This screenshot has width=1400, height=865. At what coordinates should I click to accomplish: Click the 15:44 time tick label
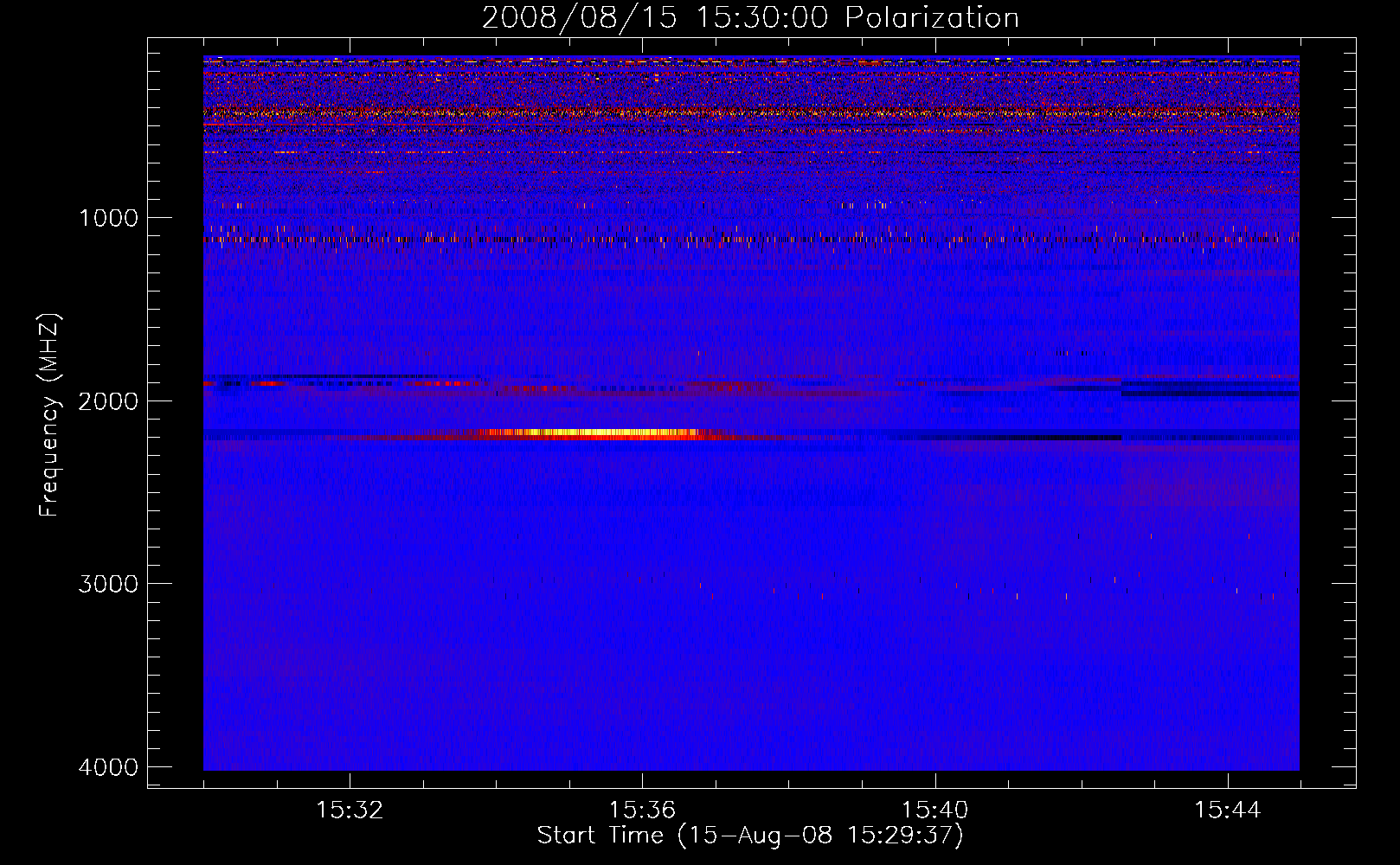pos(1227,811)
